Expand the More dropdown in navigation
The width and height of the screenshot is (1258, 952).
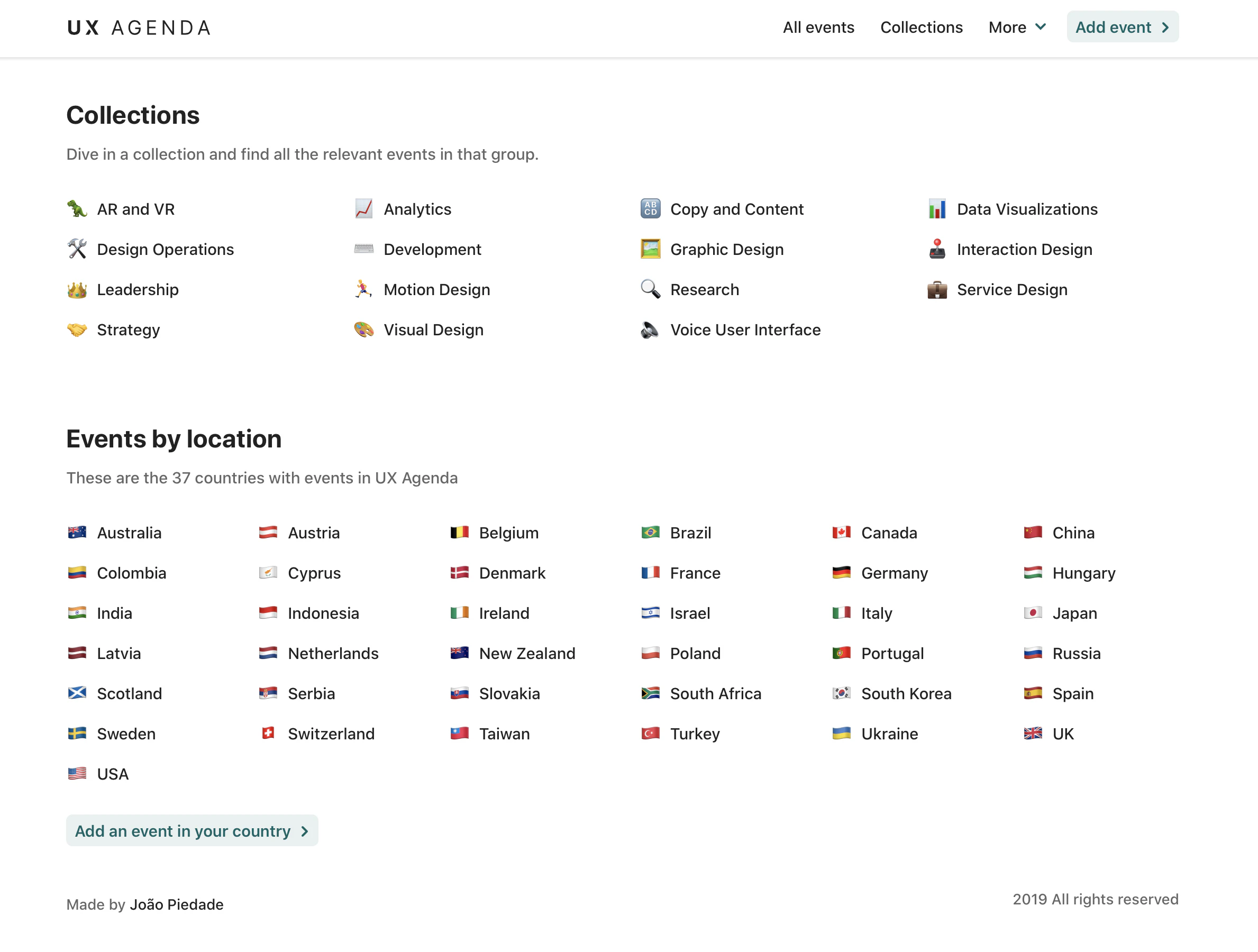click(x=1007, y=28)
